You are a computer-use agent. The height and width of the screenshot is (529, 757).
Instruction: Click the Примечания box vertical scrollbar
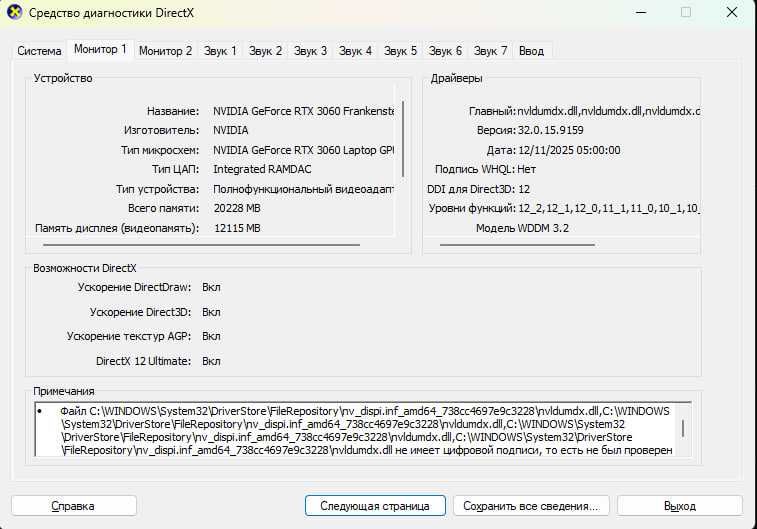tap(683, 428)
